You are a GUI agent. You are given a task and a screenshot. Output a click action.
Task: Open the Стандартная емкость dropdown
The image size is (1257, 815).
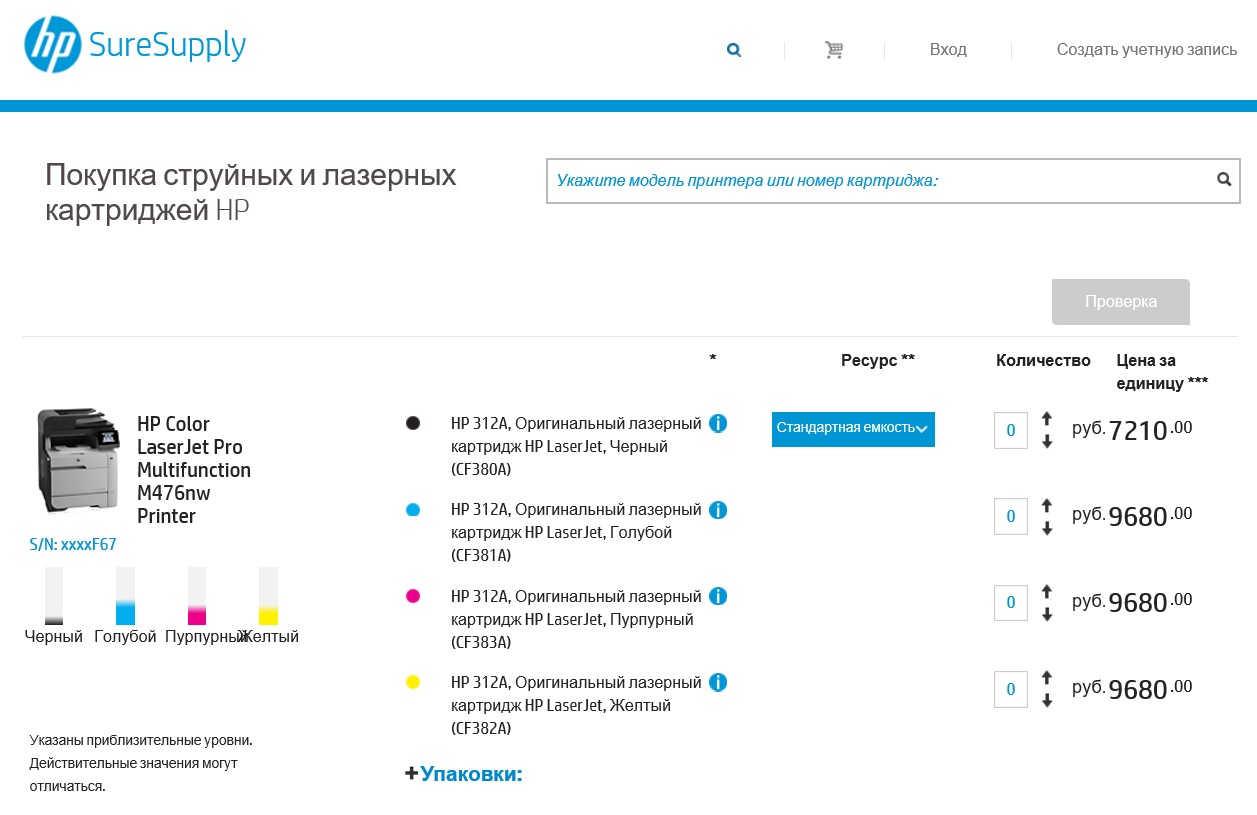[853, 428]
